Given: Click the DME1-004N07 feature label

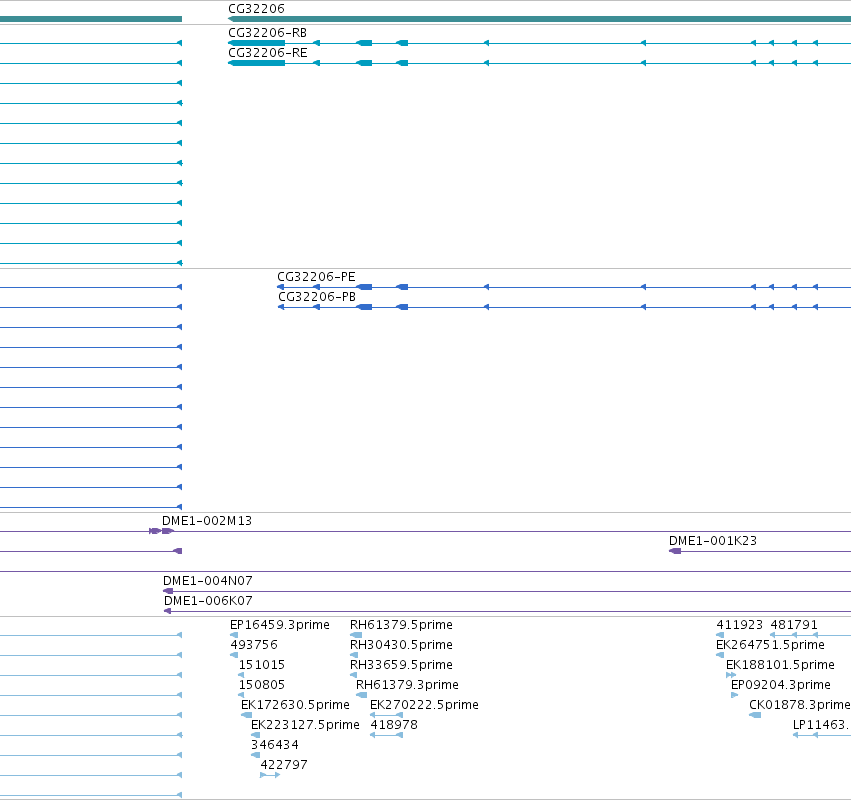Looking at the screenshot, I should tap(208, 581).
